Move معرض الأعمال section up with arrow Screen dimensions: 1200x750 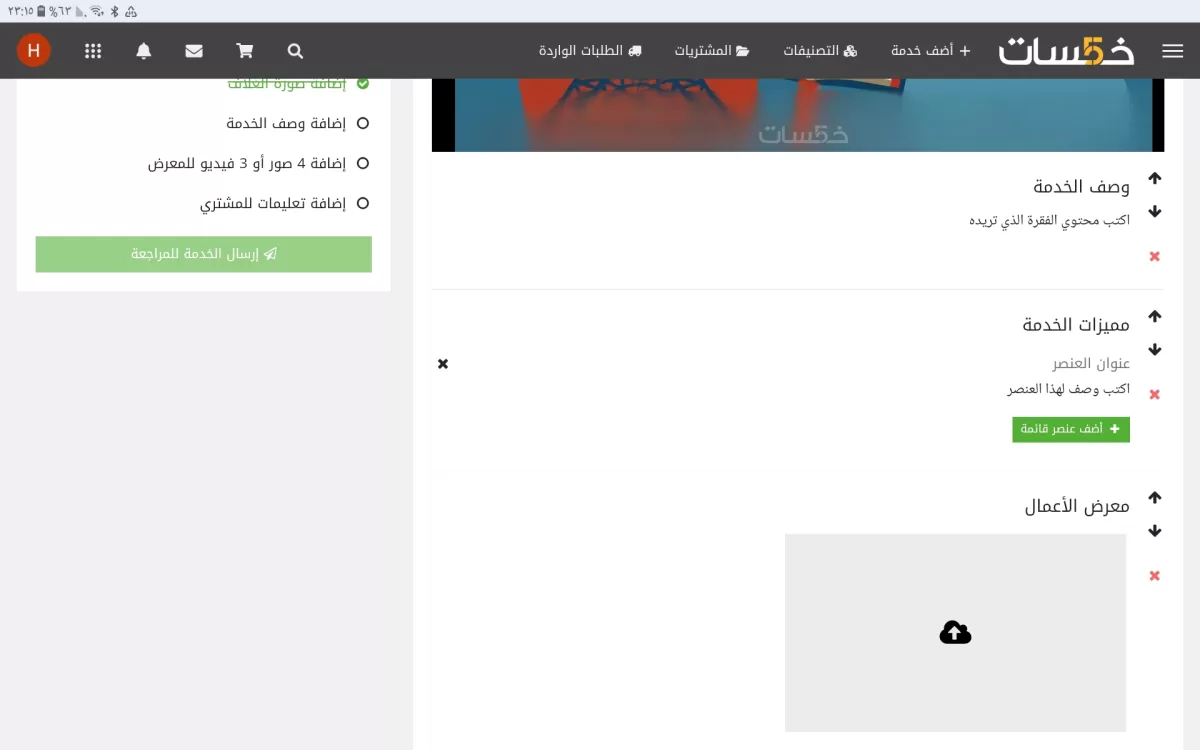[1155, 497]
